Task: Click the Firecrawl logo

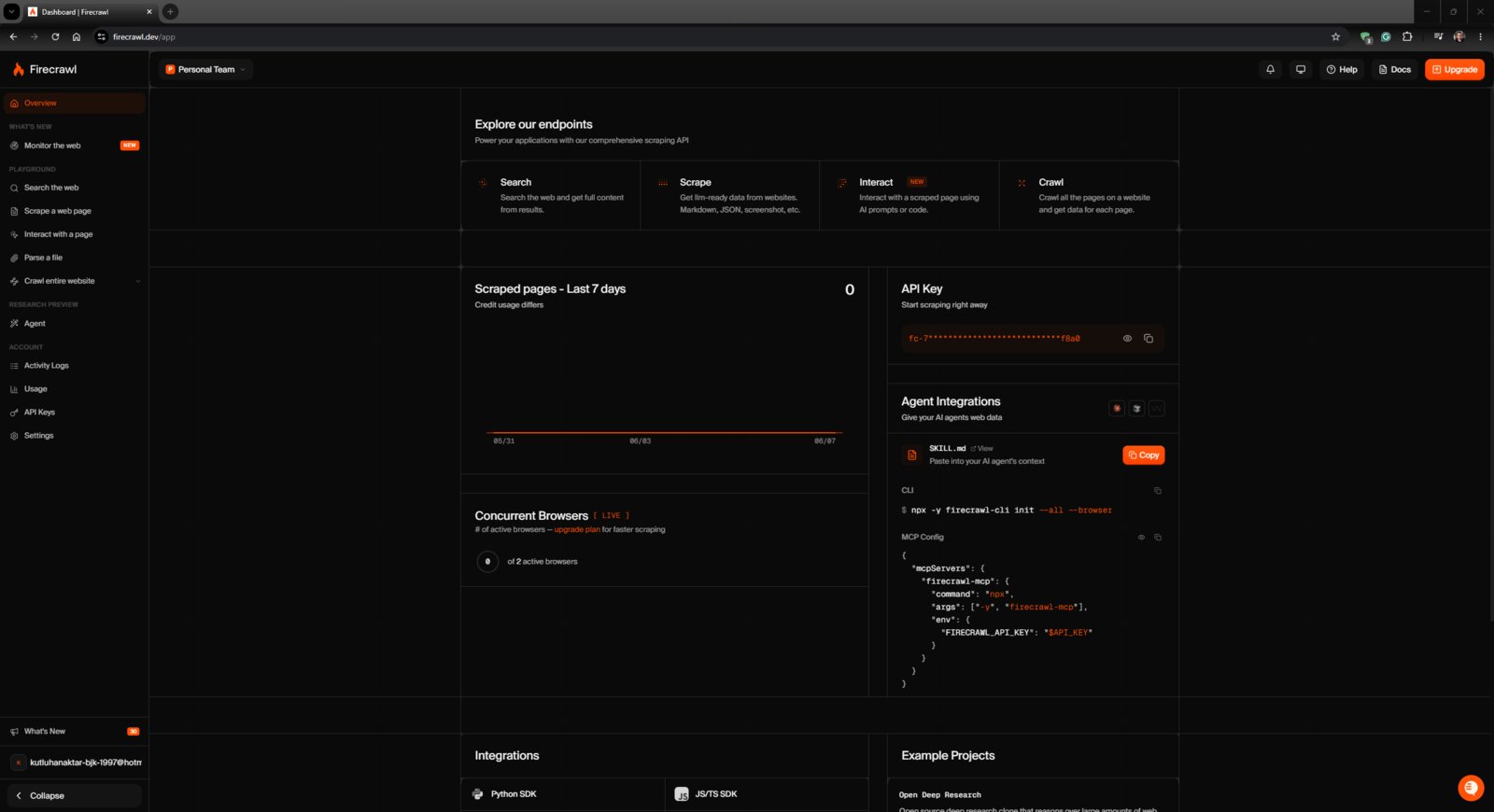Action: click(45, 69)
